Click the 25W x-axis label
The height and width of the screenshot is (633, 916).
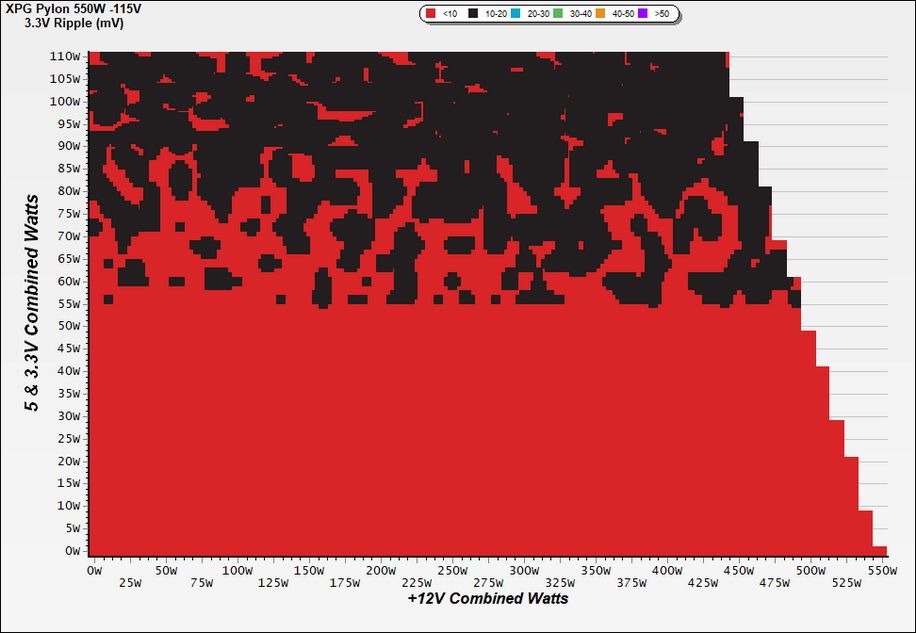[130, 582]
